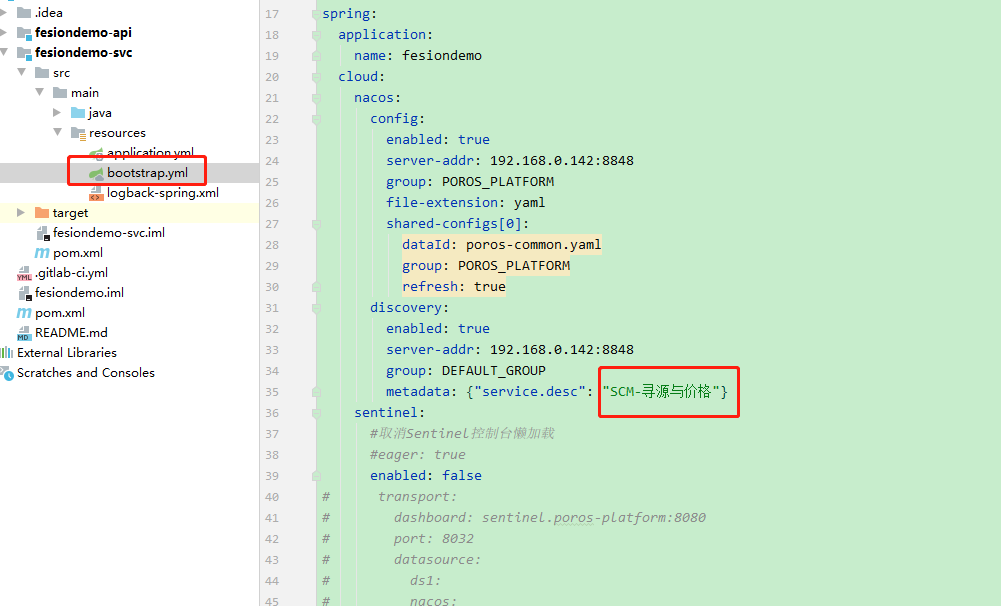The image size is (1001, 606).
Task: Click line number 24 in the gutter
Action: click(272, 161)
